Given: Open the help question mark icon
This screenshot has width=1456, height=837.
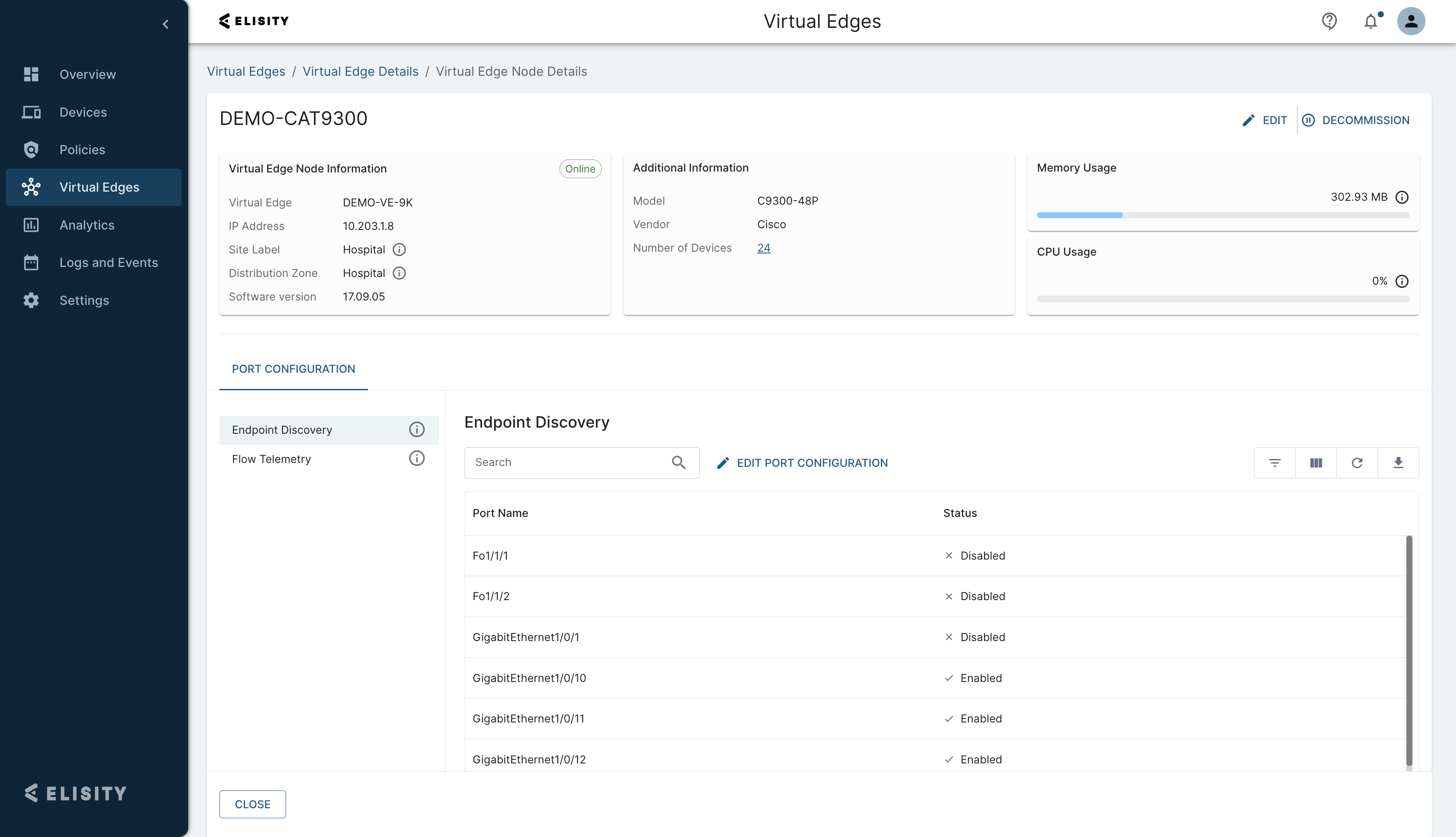Looking at the screenshot, I should click(1329, 21).
